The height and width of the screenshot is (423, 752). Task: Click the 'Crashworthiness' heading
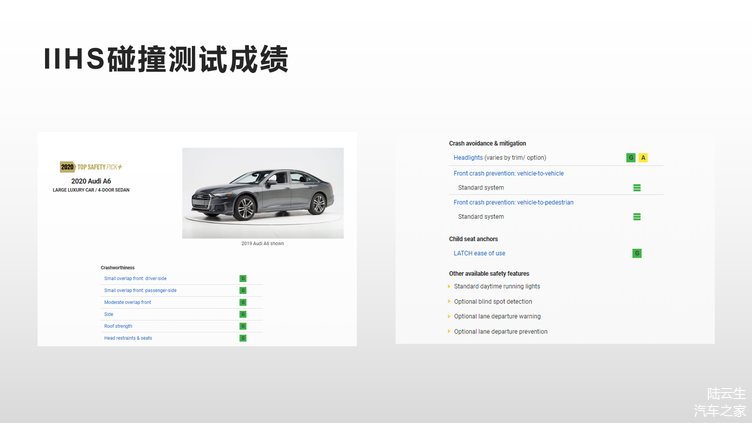(118, 268)
